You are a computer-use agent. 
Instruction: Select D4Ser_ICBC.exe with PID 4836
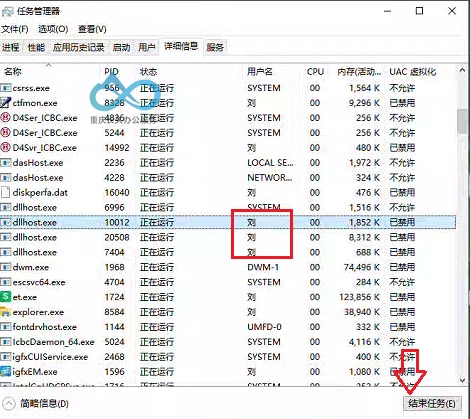228,118
